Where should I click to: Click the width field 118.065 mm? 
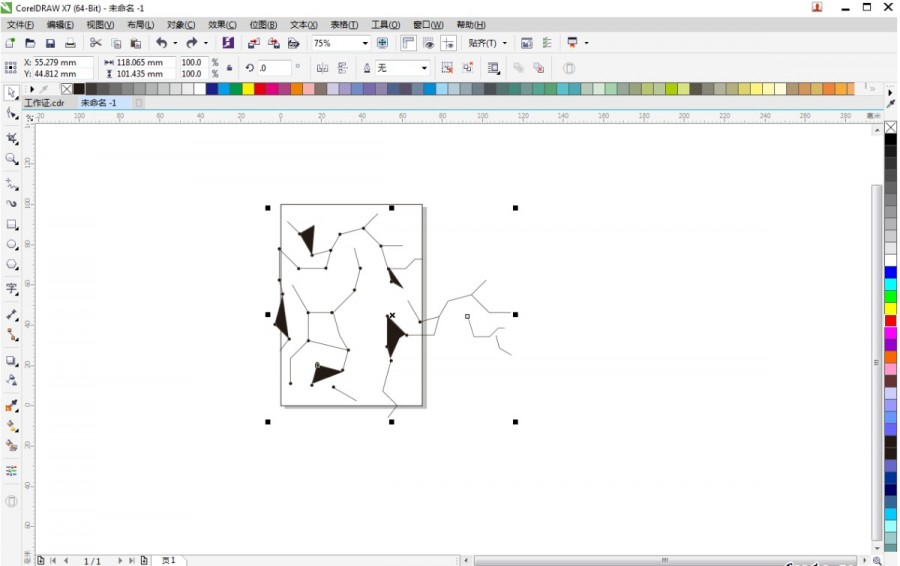pos(145,62)
